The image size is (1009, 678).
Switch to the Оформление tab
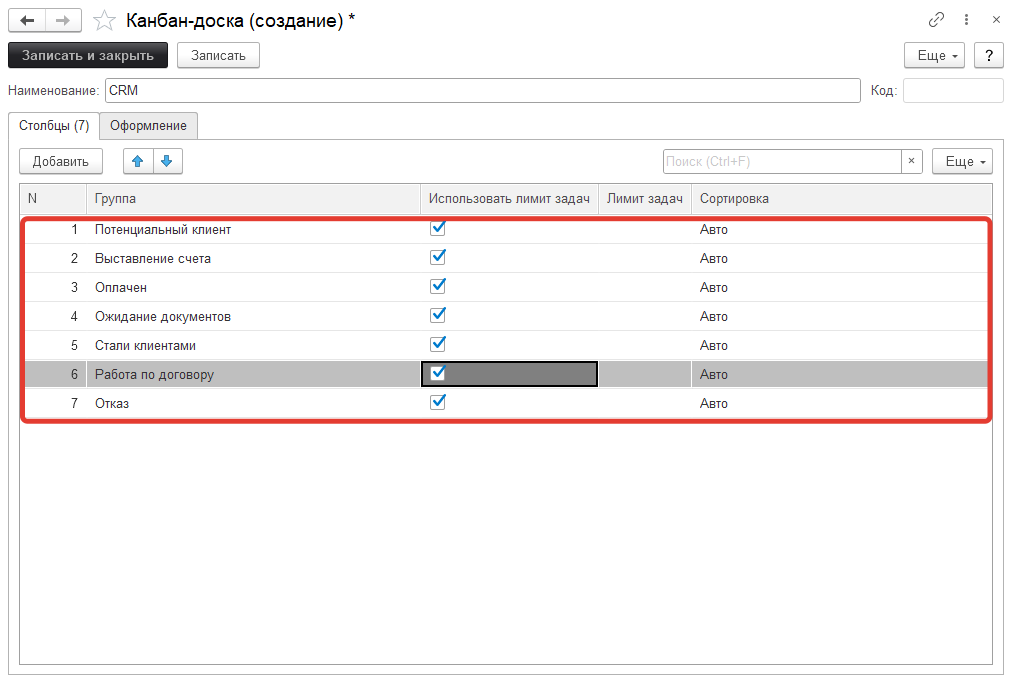click(x=148, y=126)
